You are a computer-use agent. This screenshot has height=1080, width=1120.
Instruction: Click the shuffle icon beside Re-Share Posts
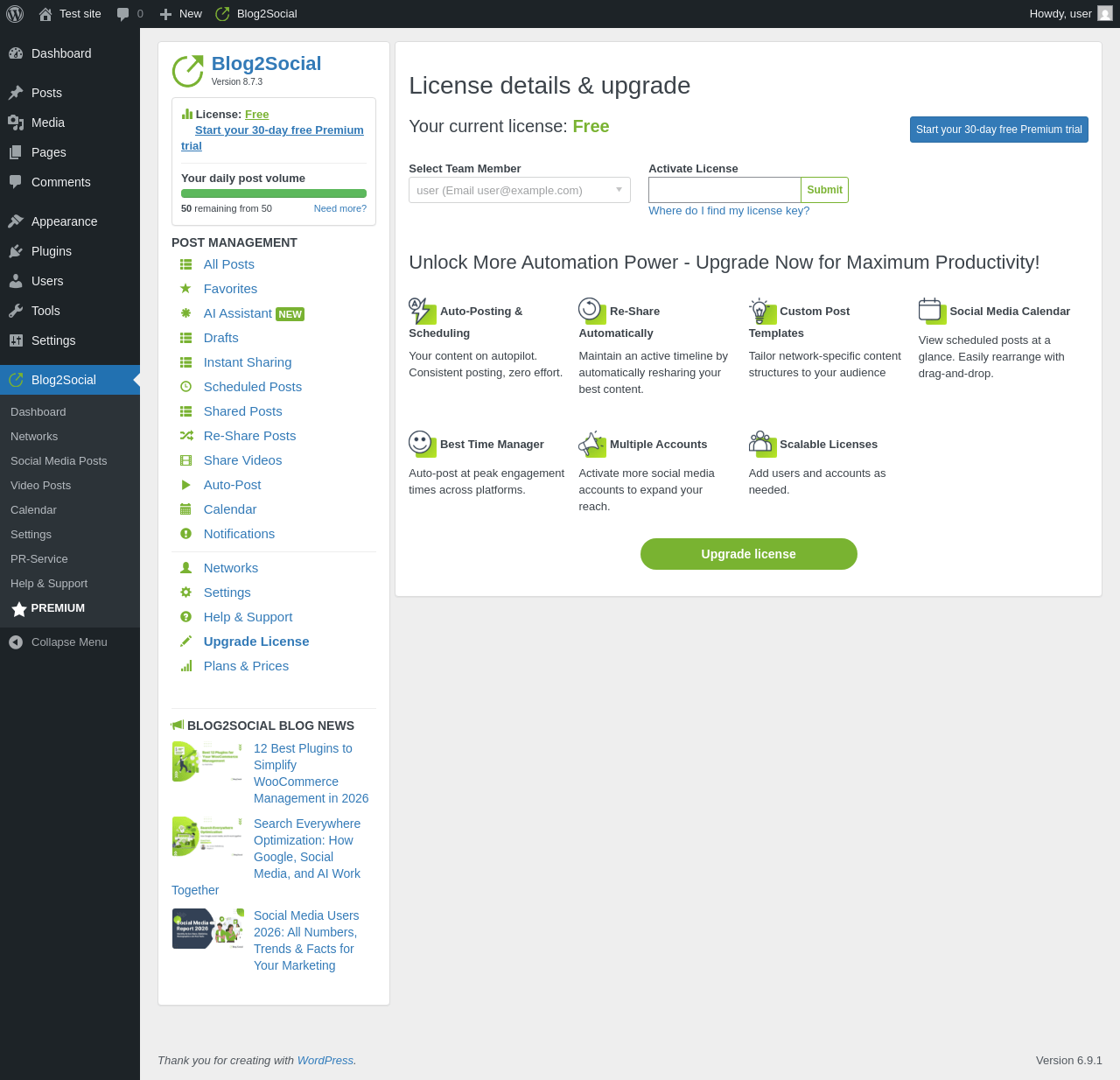pos(185,436)
